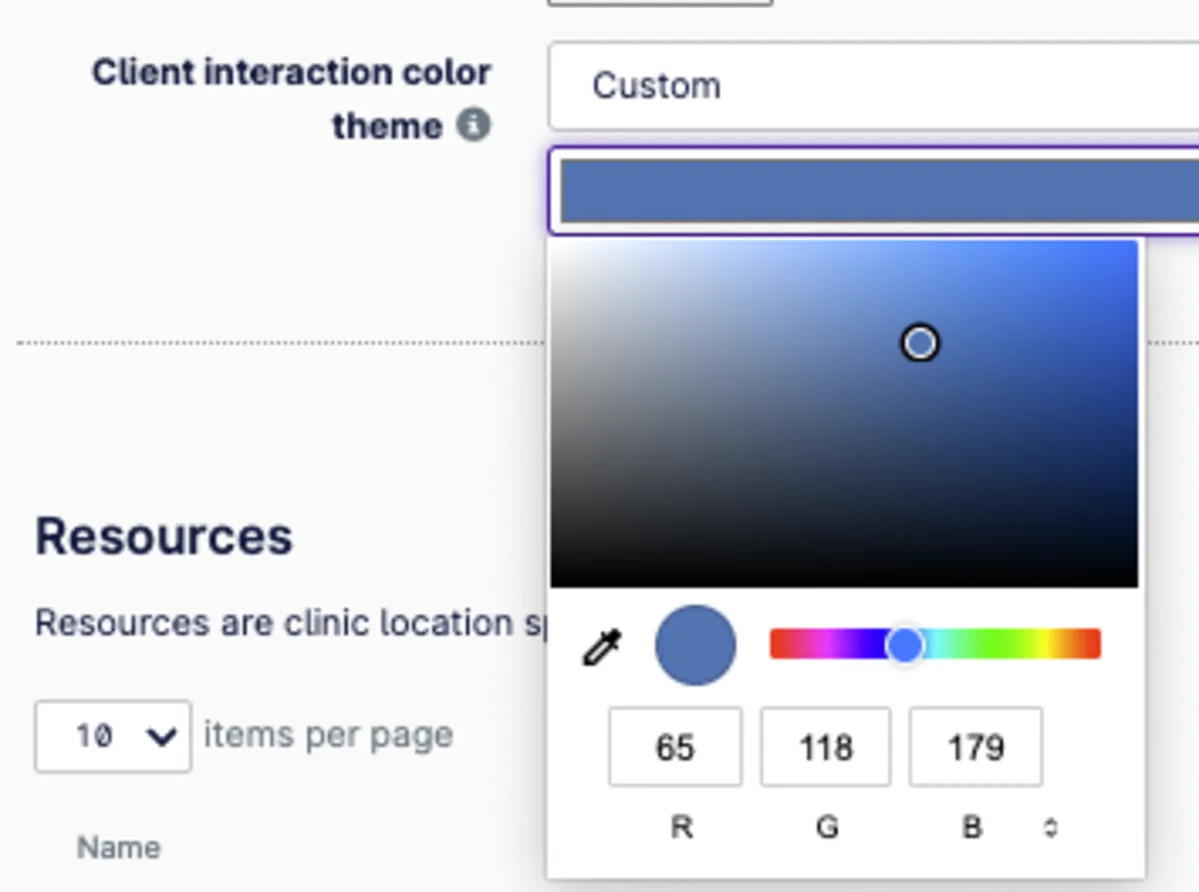
Task: Click the G channel label
Action: (x=827, y=827)
